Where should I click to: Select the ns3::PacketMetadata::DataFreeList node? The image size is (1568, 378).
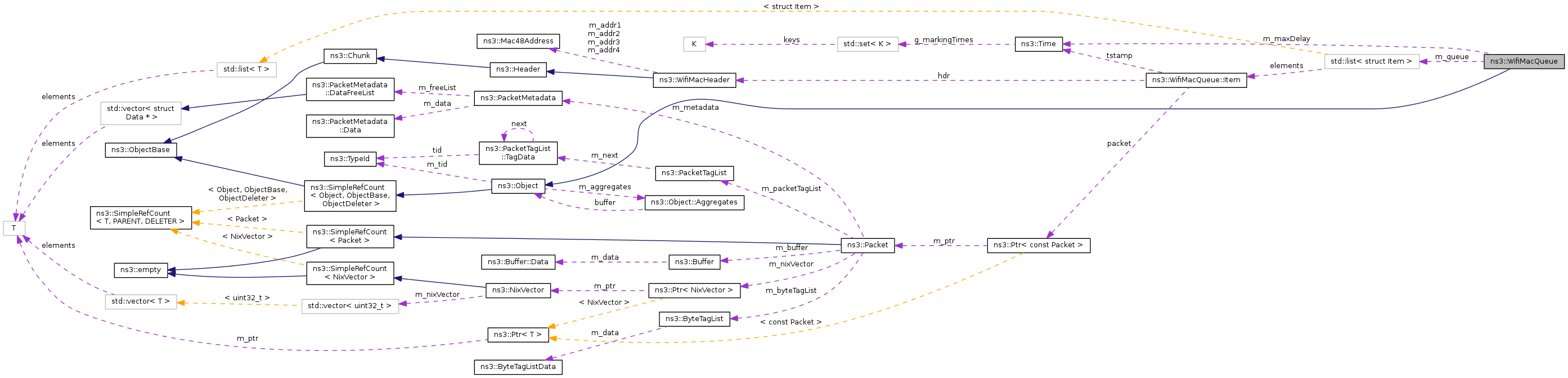(350, 89)
